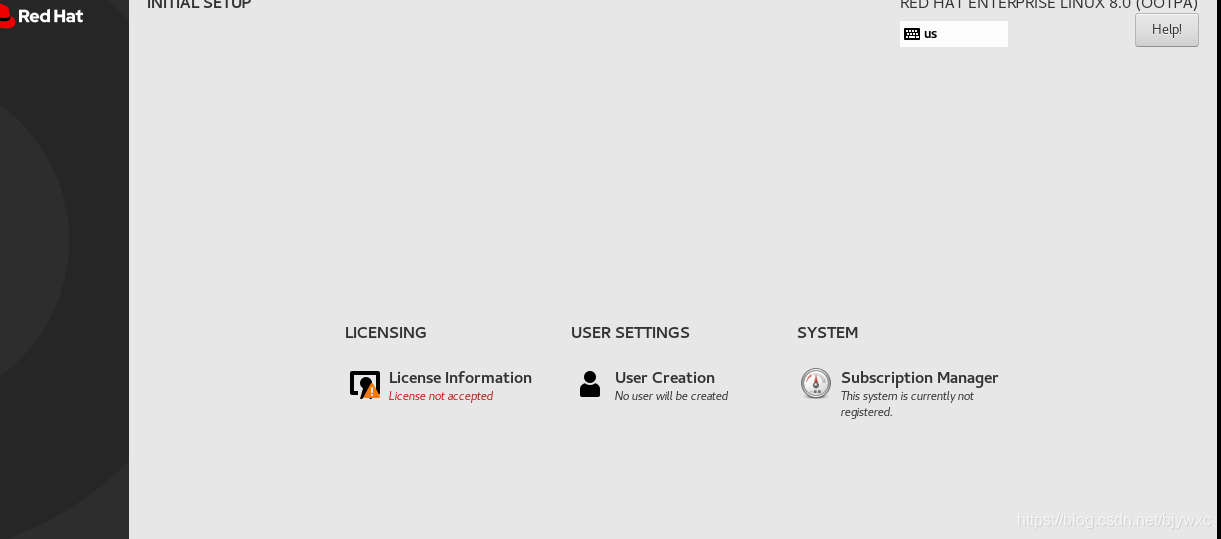Open the Subscription Manager label
1221x539 pixels.
pos(919,377)
